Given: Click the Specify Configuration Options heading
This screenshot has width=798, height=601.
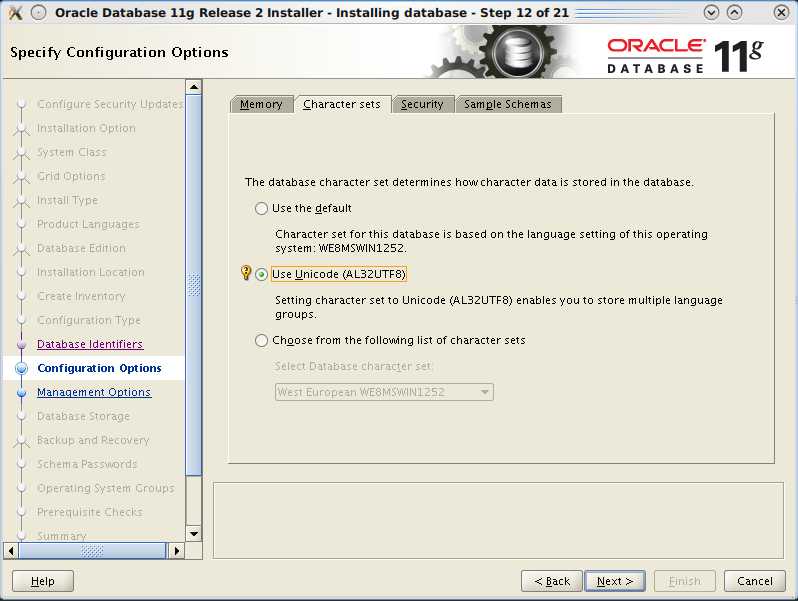Looking at the screenshot, I should [120, 53].
